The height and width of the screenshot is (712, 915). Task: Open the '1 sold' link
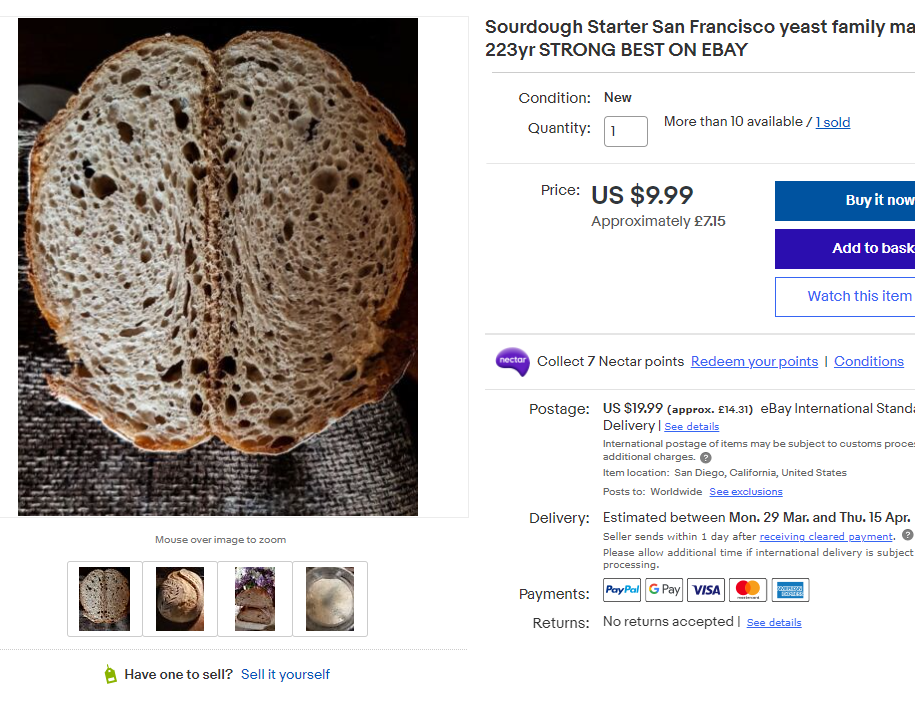(833, 122)
